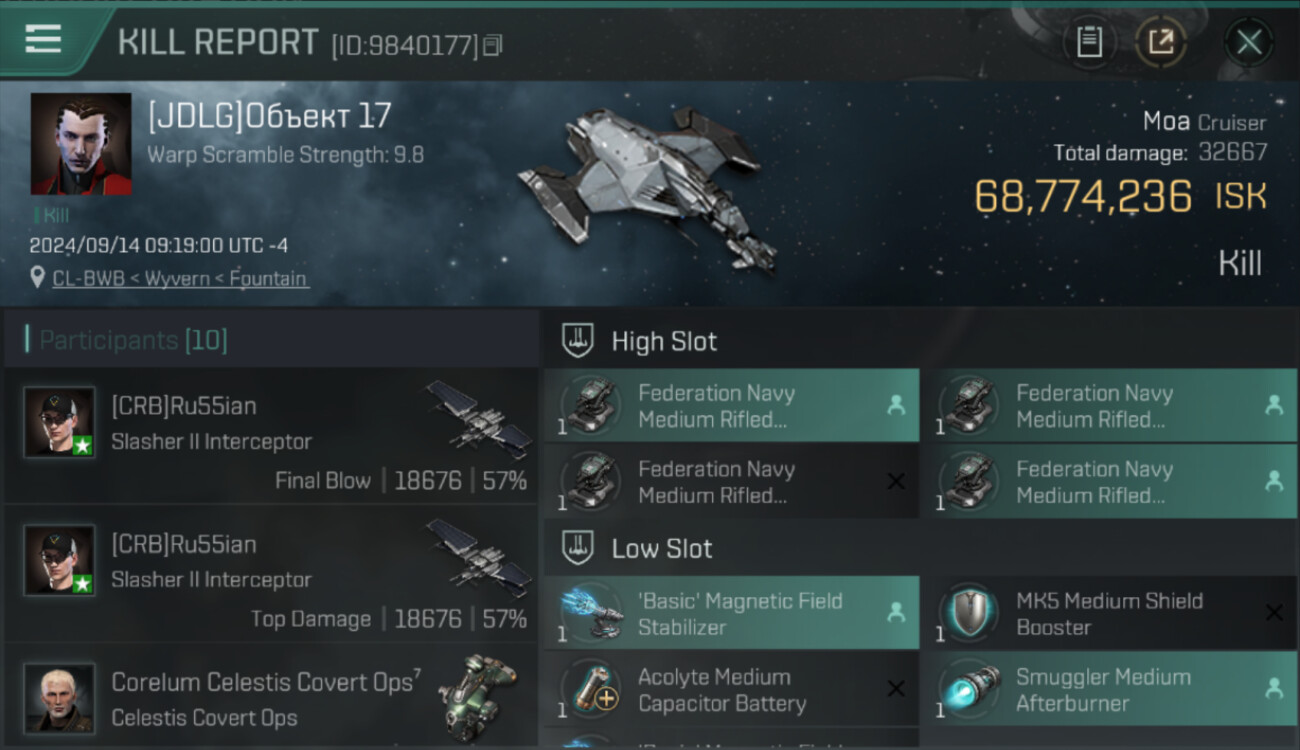Click the High Slot section header
Viewport: 1300px width, 750px height.
tap(664, 341)
